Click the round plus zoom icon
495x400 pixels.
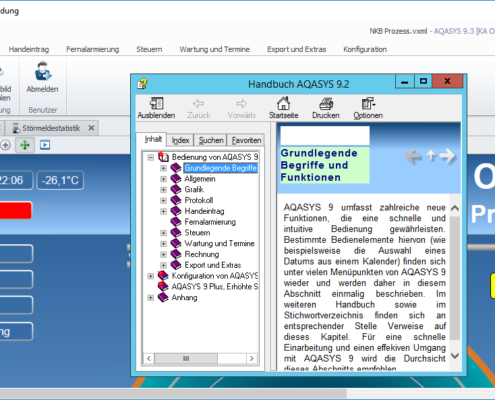point(6,145)
